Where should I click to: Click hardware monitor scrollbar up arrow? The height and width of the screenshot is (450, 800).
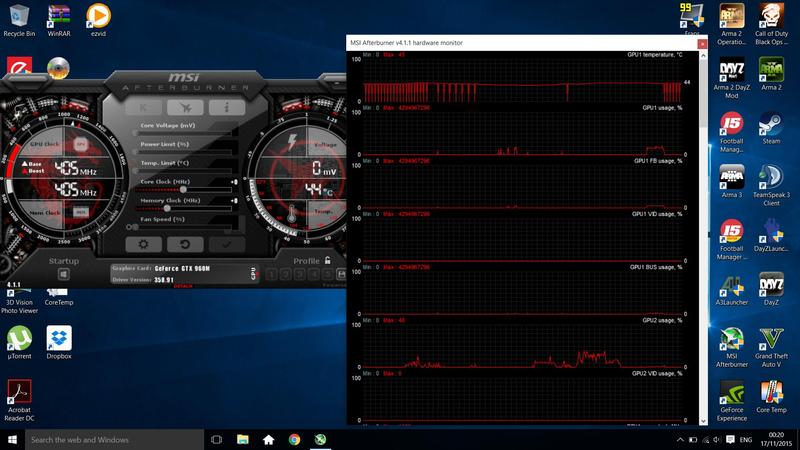703,55
